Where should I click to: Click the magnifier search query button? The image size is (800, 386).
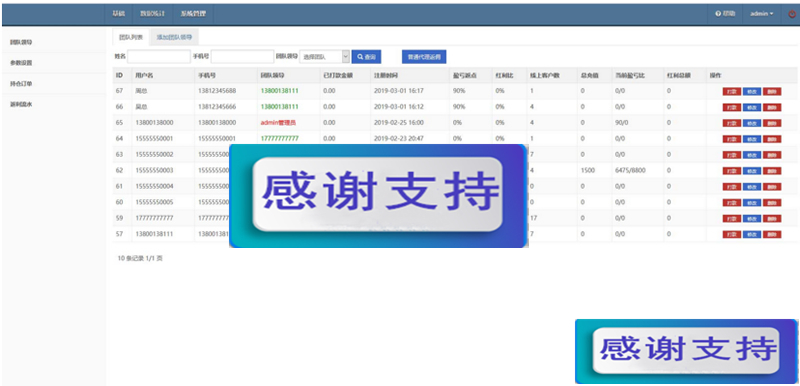[x=366, y=57]
